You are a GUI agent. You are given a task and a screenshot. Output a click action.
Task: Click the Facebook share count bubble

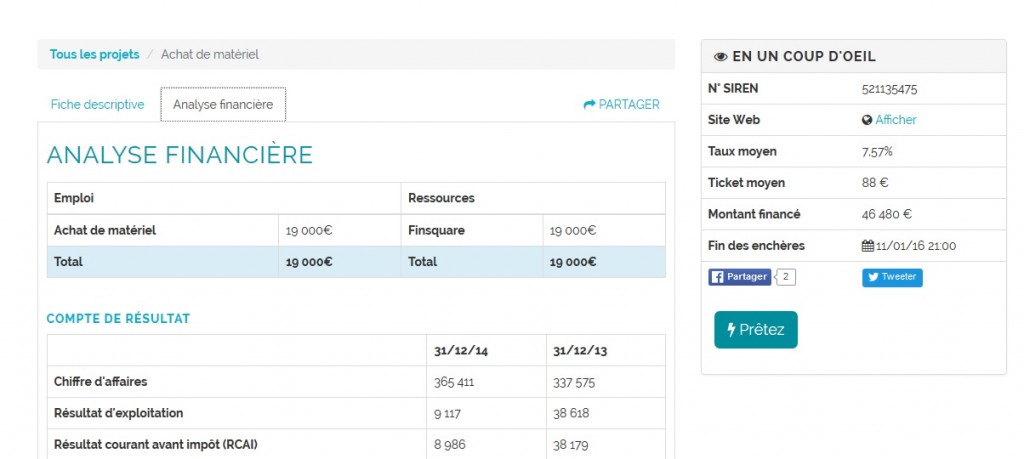click(x=786, y=277)
